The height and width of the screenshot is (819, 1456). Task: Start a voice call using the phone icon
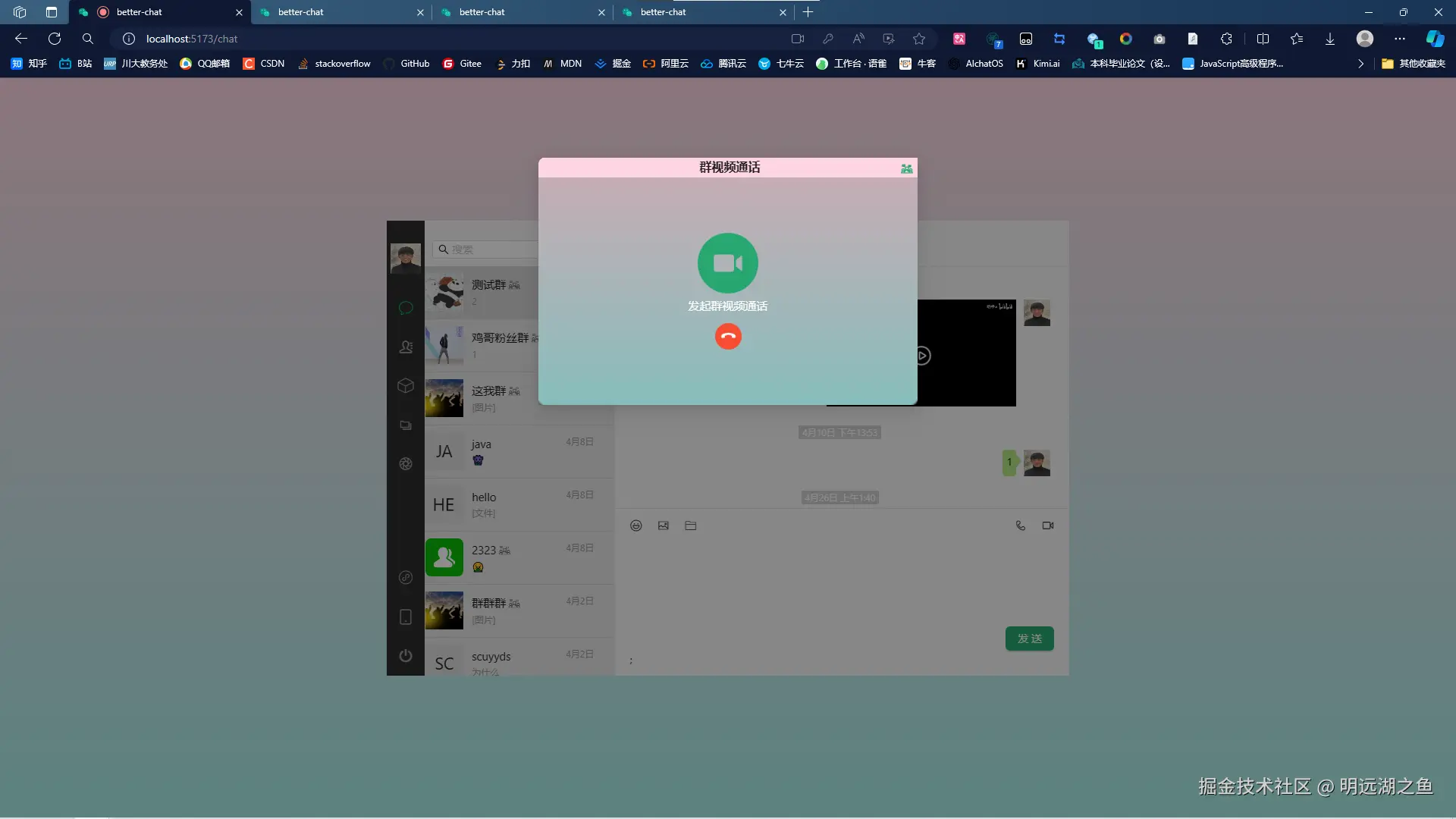(x=1020, y=525)
